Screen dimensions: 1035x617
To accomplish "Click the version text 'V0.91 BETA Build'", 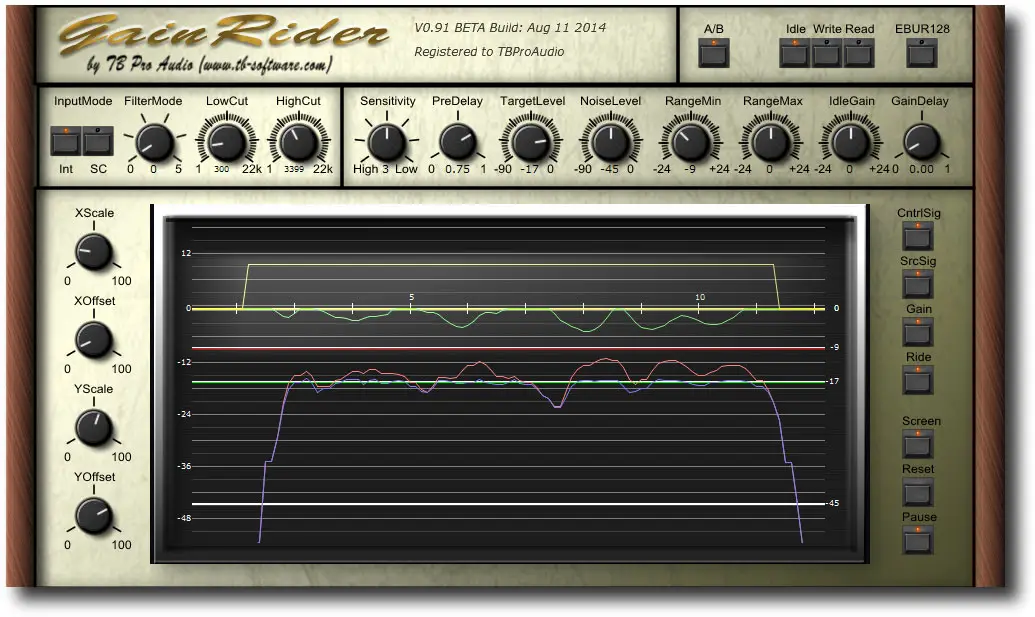I will [x=468, y=28].
